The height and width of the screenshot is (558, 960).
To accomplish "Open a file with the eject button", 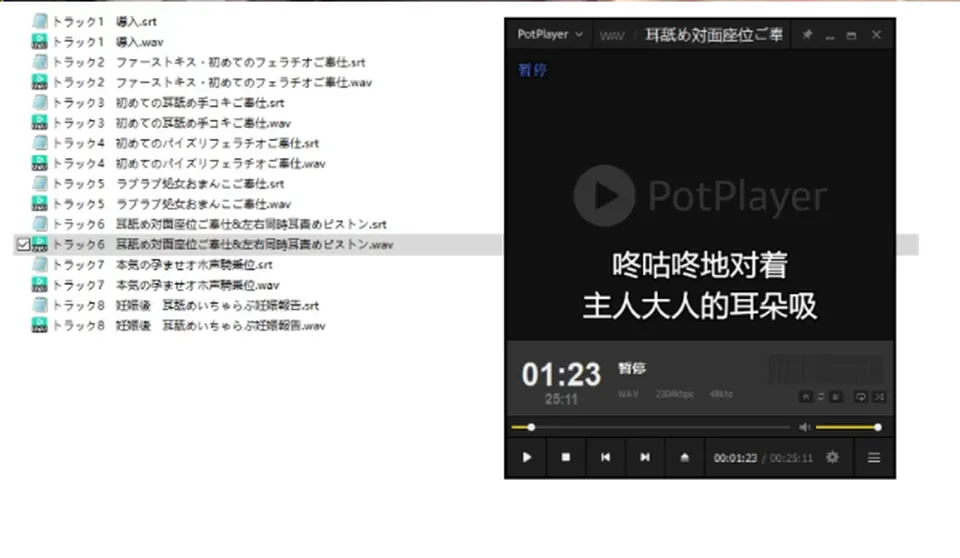I will (x=684, y=458).
